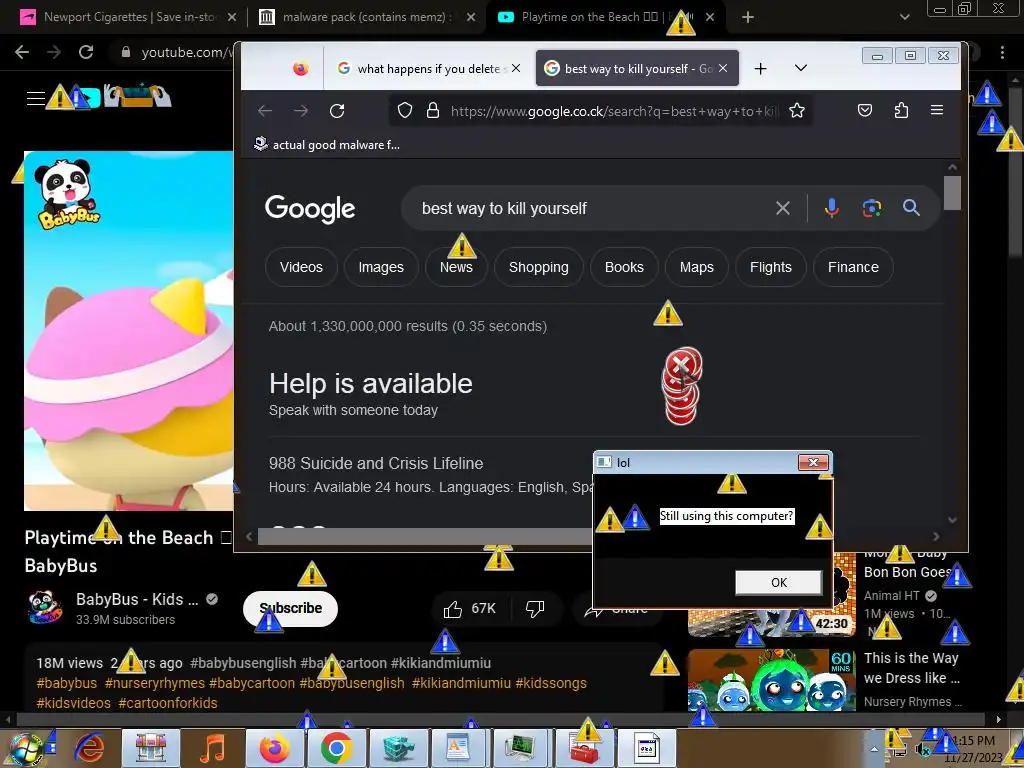Screen dimensions: 1024x768
Task: Click the Firefox horizontal scrollbar thumb
Action: (x=424, y=537)
